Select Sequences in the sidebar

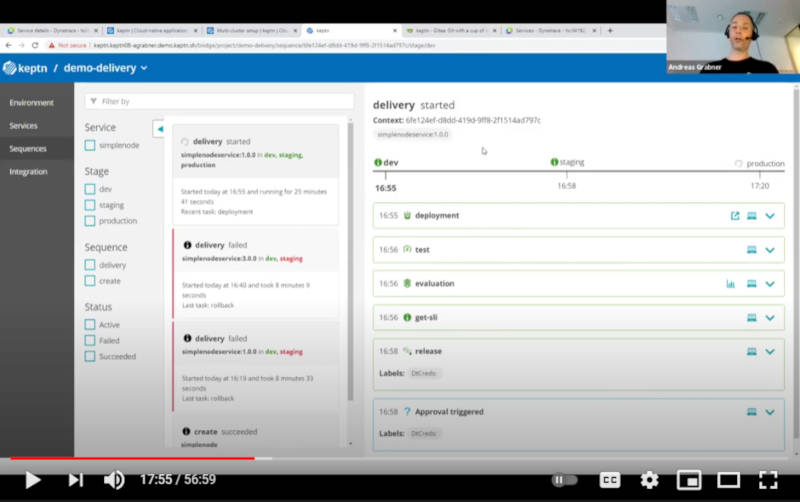click(28, 148)
